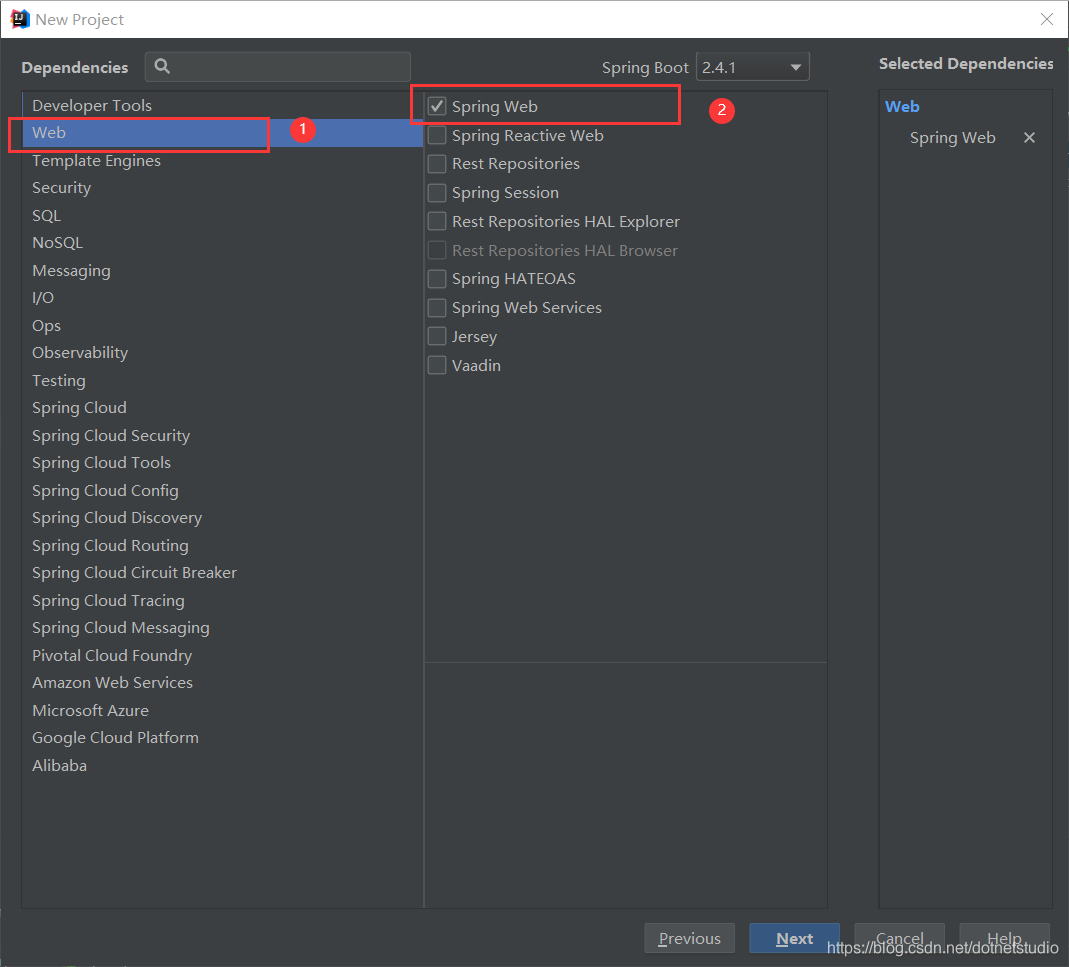Select Developer Tools category
Screen dimensions: 1069x967
click(222, 105)
